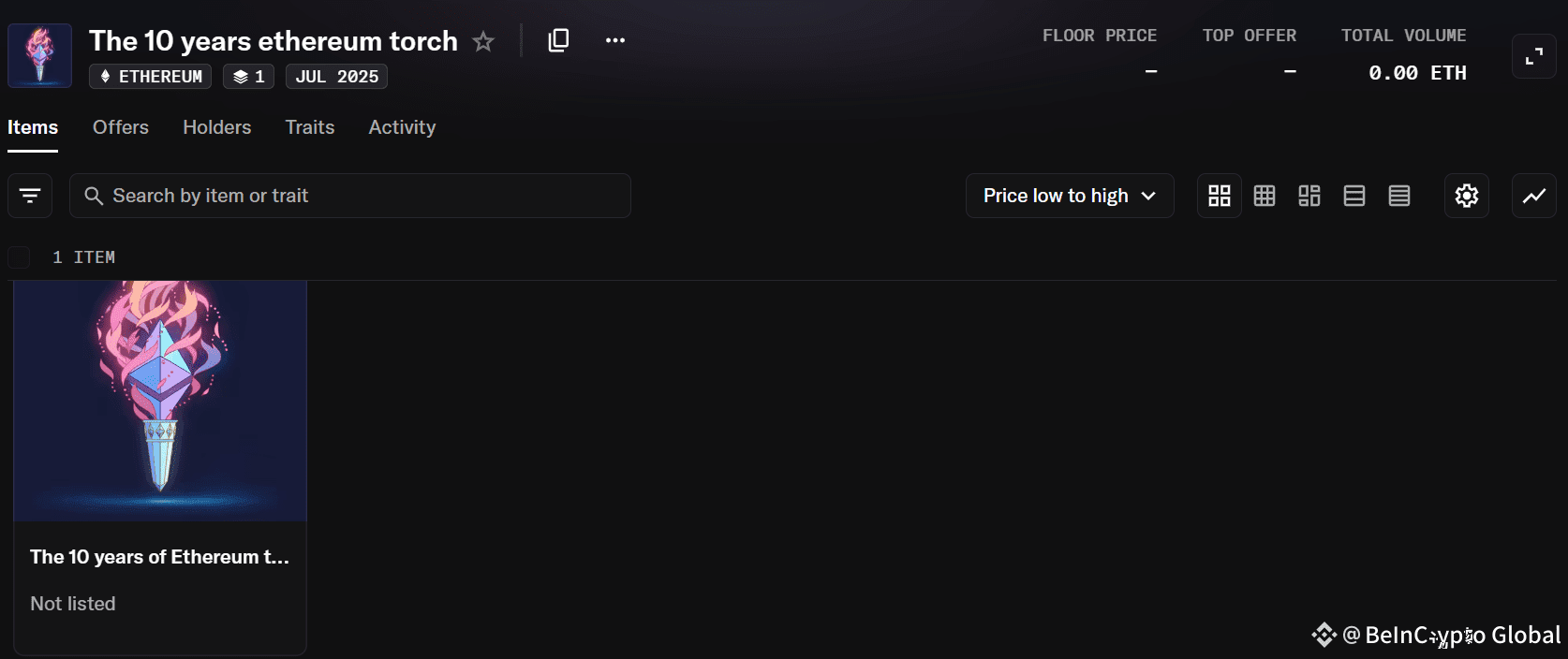Show the price chart panel
Viewport: 1568px width, 659px height.
(x=1534, y=196)
